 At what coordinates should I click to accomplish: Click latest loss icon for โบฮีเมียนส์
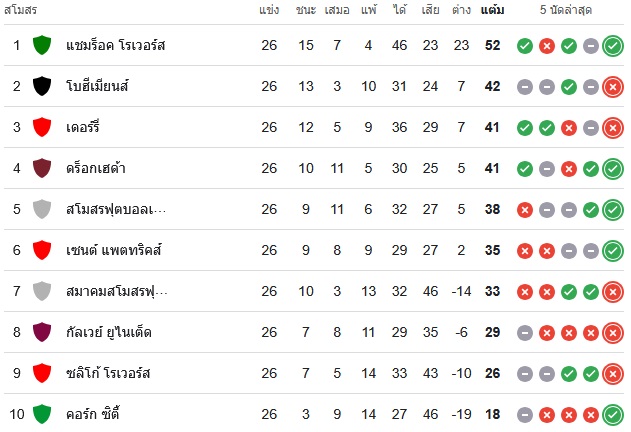[x=613, y=87]
